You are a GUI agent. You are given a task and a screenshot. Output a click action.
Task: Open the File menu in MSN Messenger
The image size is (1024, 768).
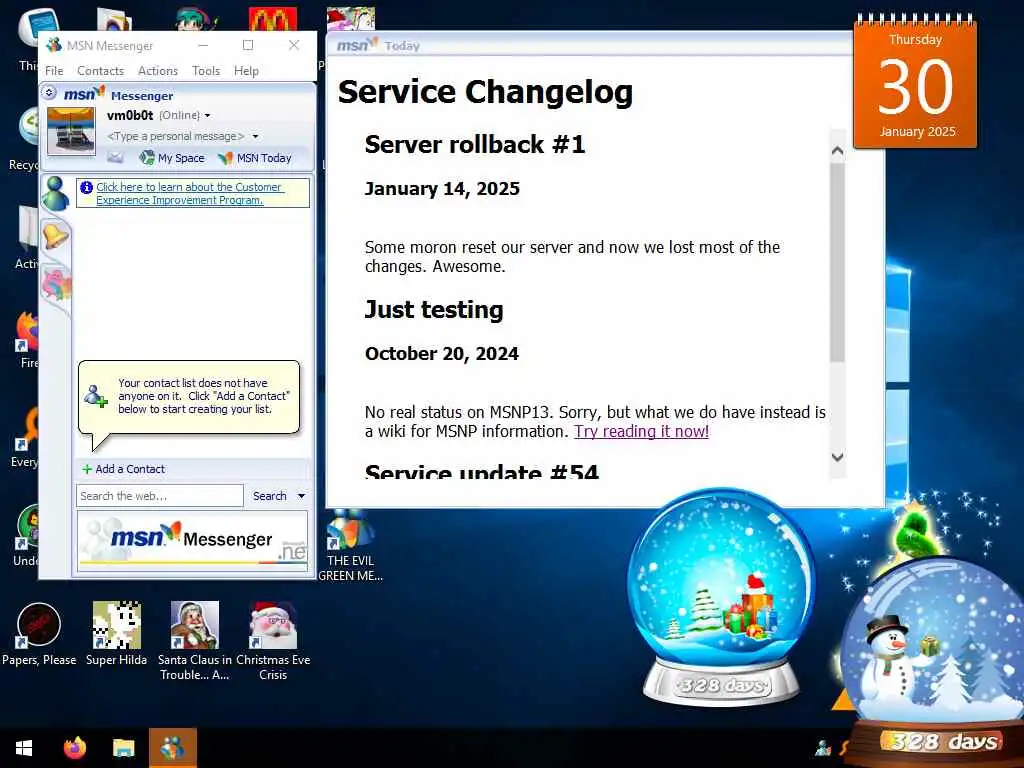tap(54, 71)
